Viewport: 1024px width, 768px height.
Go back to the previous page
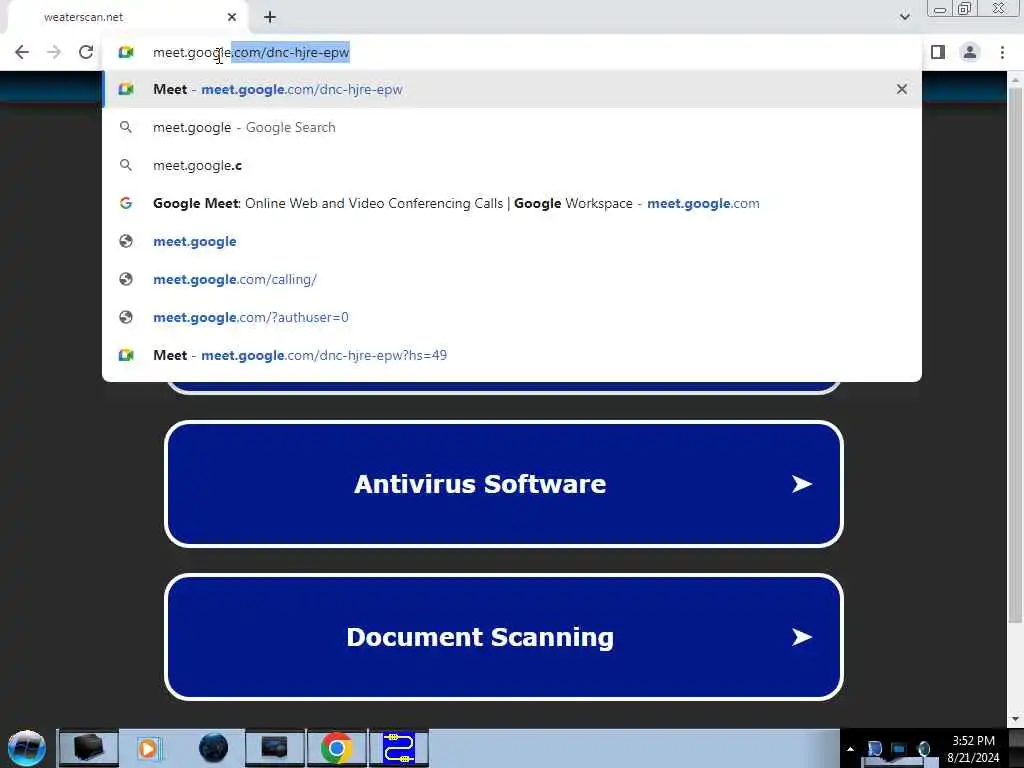(22, 52)
